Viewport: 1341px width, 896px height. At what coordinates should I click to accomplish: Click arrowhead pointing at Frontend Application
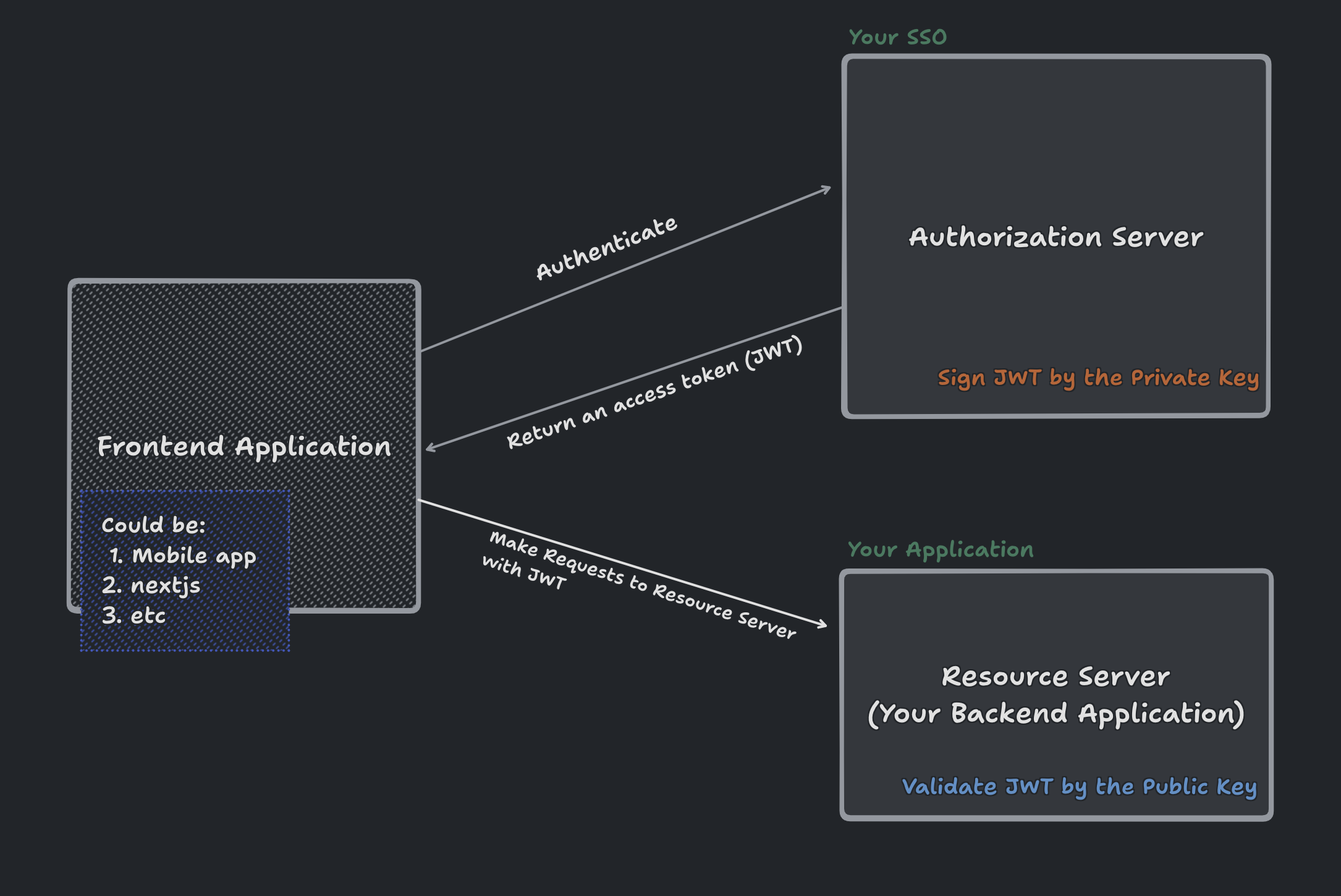(428, 449)
